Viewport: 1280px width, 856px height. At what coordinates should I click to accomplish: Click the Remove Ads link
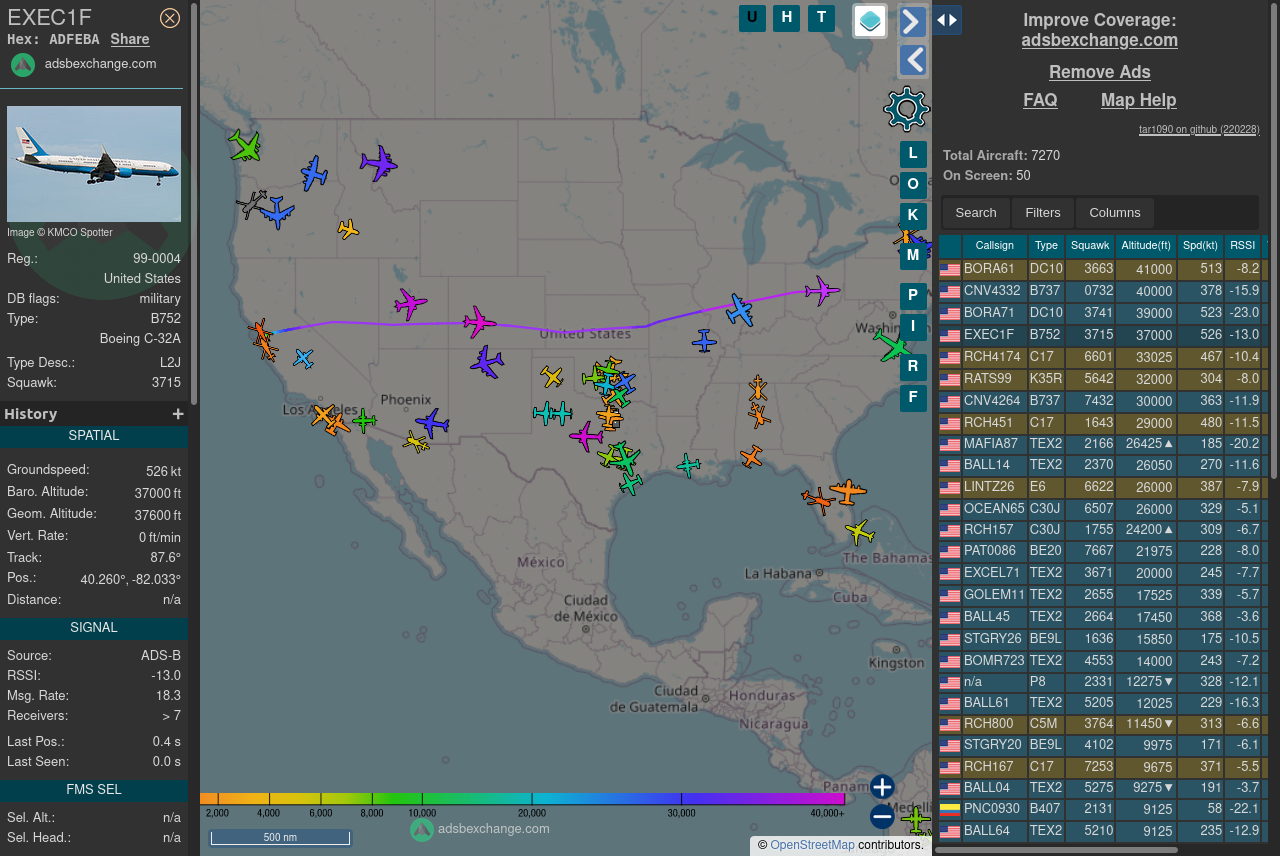click(x=1100, y=72)
